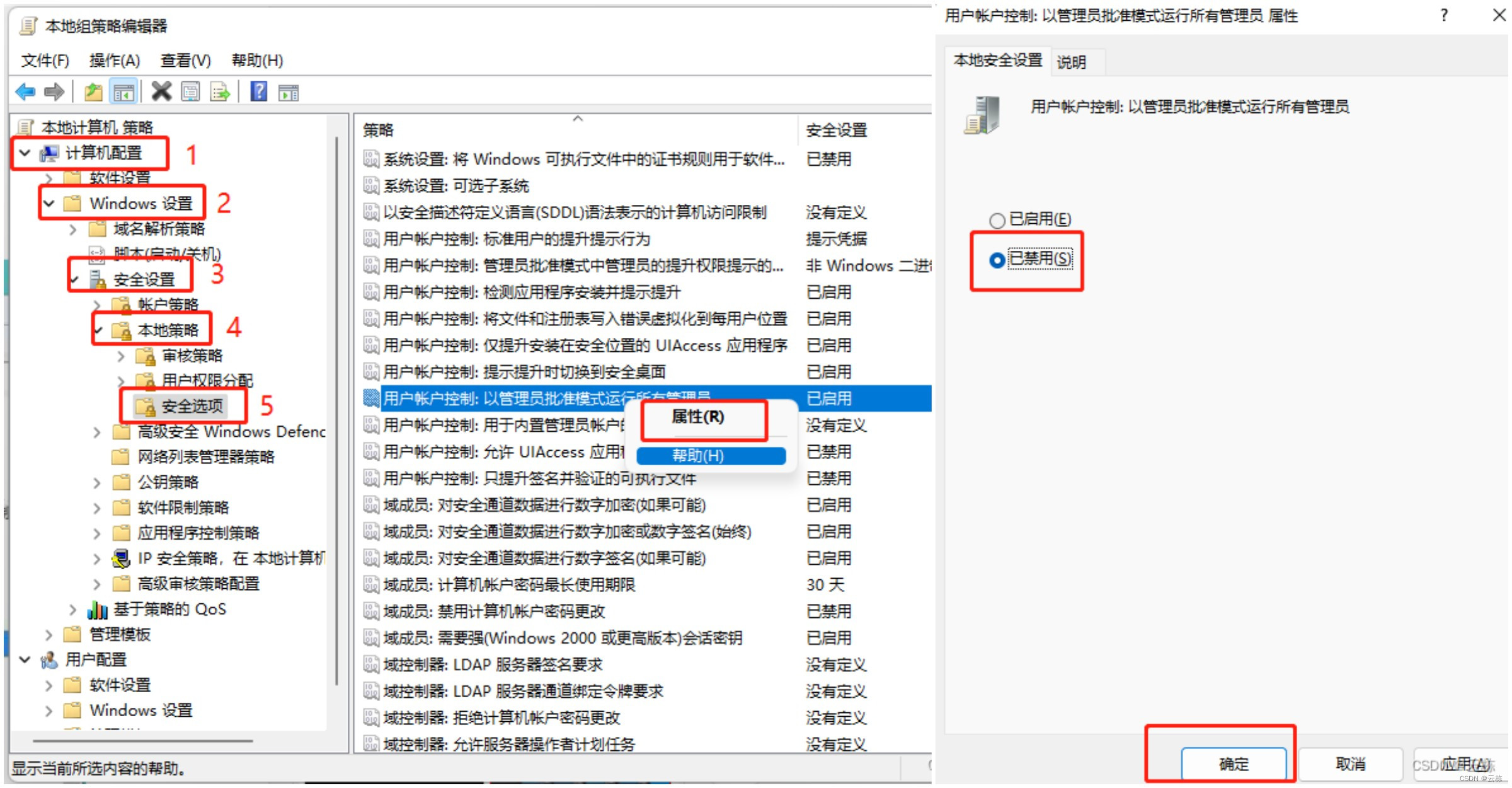Viewport: 1512px width, 788px height.
Task: Click the tree pane vertical scrollbar
Action: (337, 410)
